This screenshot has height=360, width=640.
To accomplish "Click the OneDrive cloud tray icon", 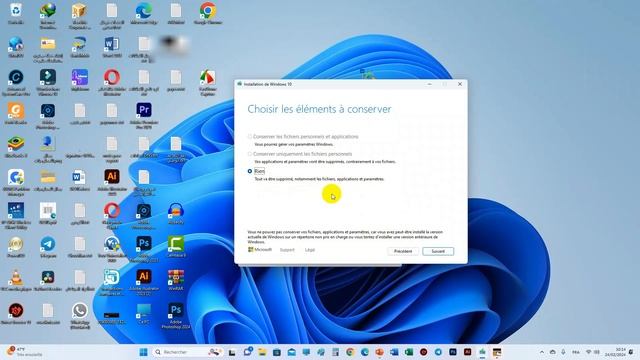I will point(553,352).
